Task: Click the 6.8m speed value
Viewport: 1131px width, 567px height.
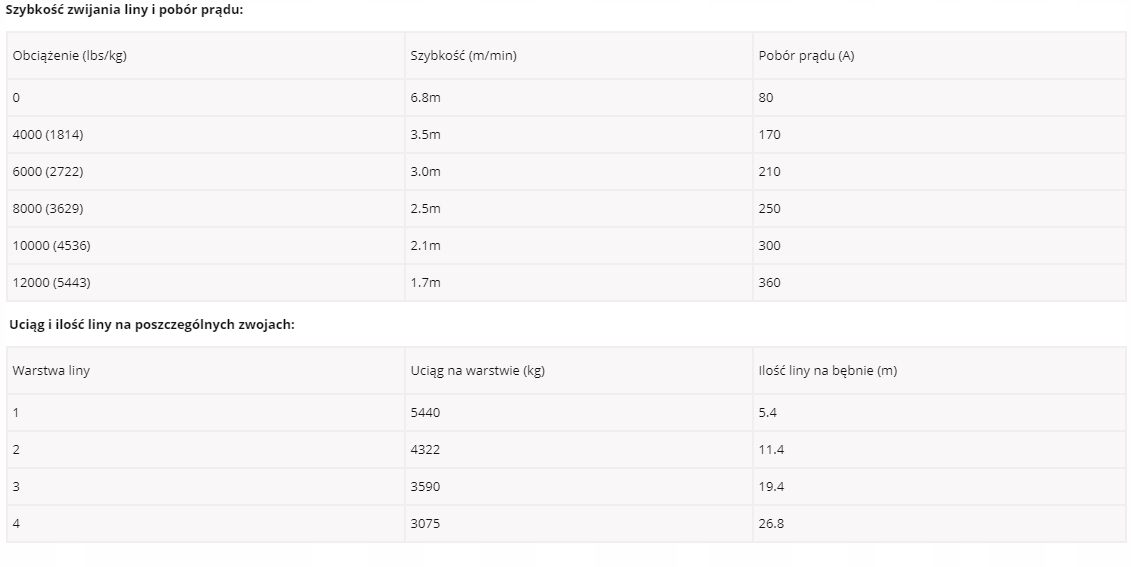Action: pos(425,97)
